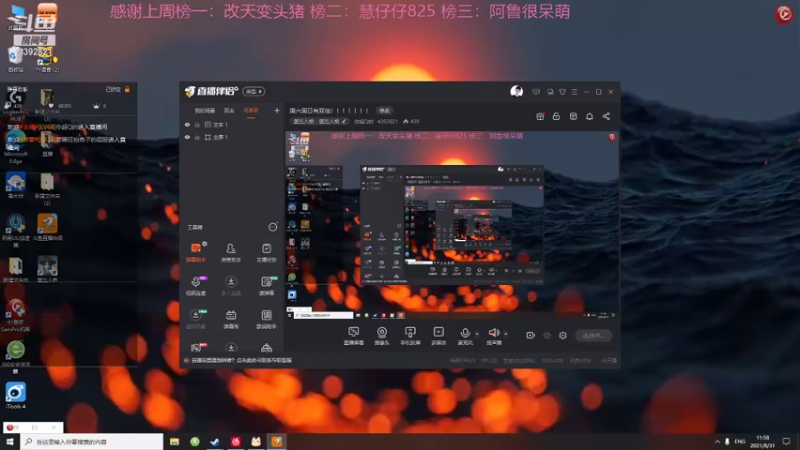Open the 读弹幕 tool in toolbox
Screen dimensions: 800x450
[x=266, y=286]
